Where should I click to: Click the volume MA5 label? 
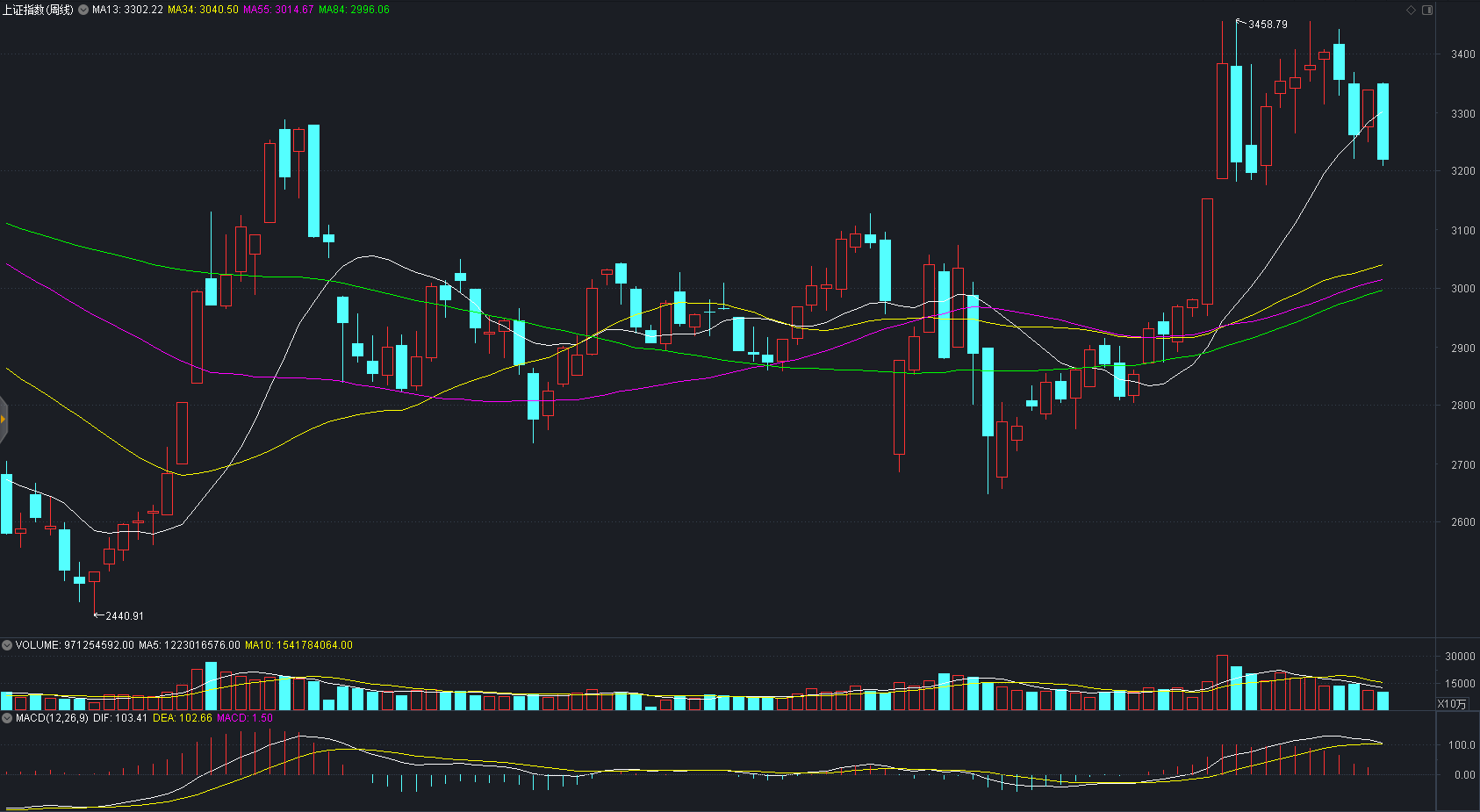[189, 645]
